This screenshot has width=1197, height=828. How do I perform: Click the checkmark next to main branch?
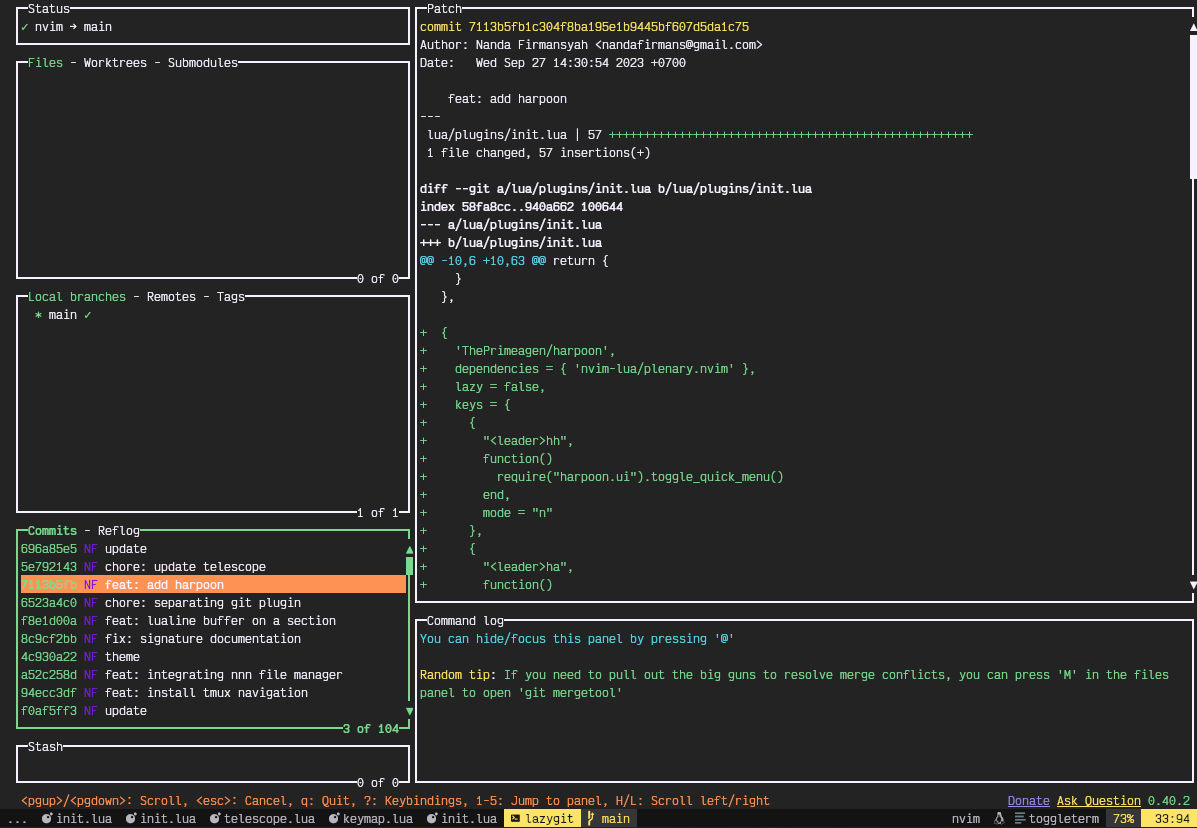coord(88,314)
